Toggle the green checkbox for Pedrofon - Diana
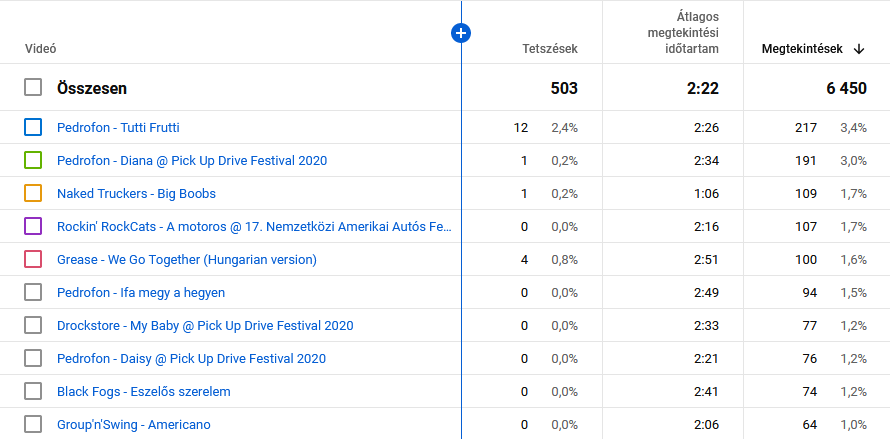The height and width of the screenshot is (439, 890). 33,160
